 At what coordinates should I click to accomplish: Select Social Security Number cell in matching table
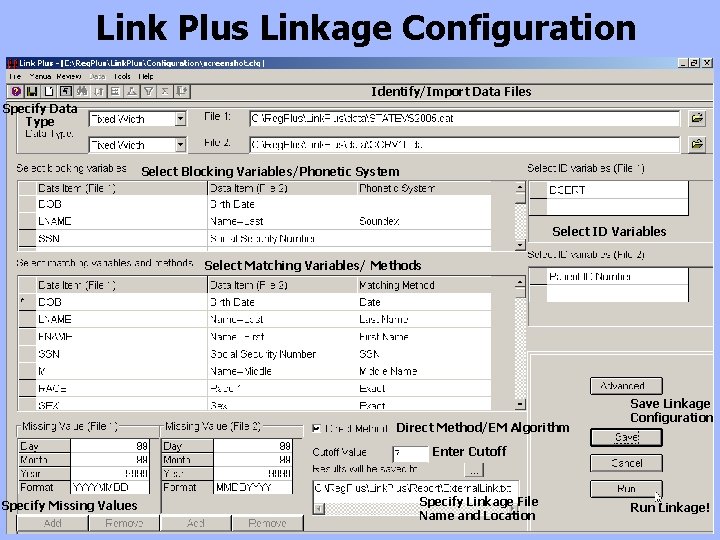(282, 354)
